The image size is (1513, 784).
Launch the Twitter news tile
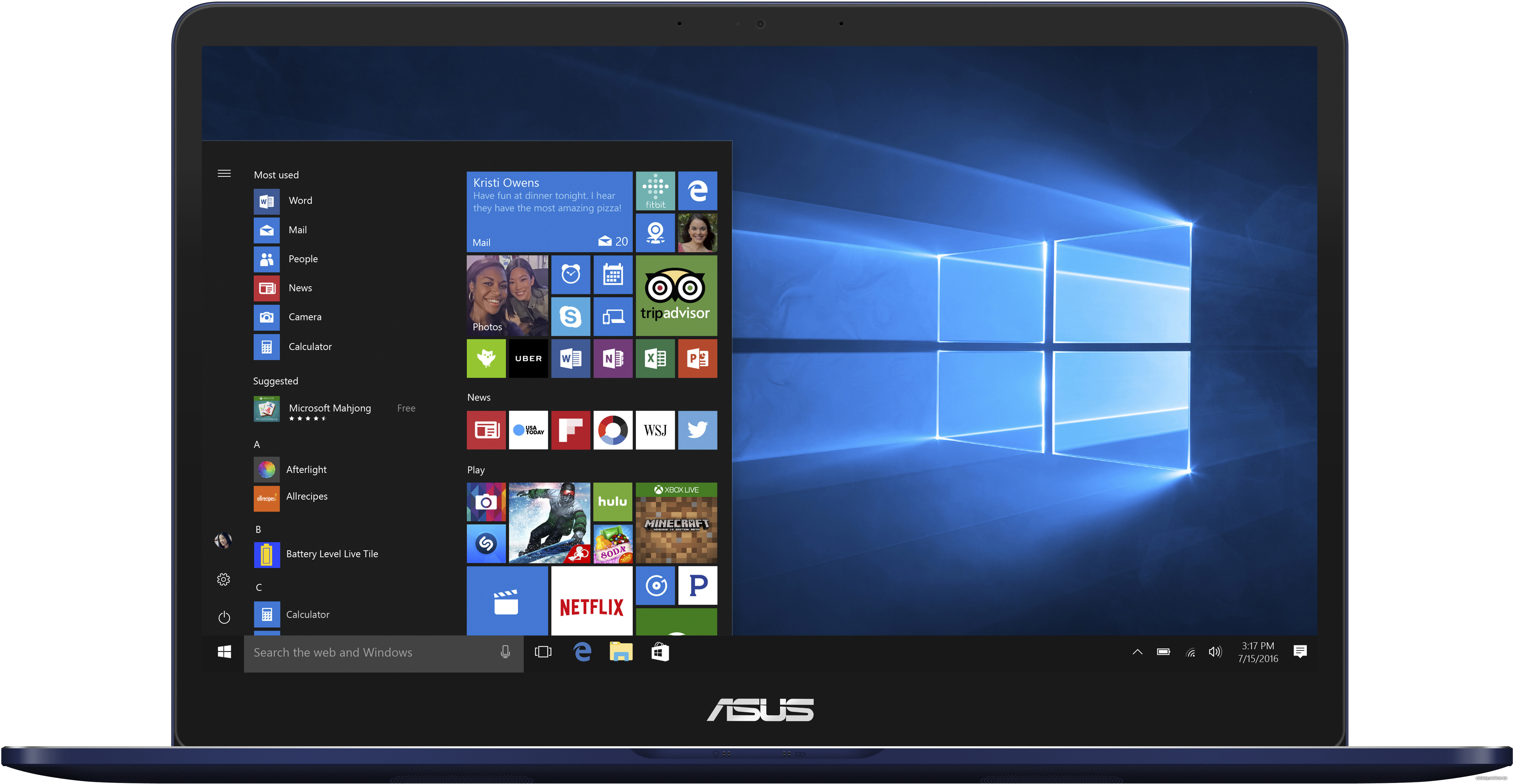coord(697,430)
